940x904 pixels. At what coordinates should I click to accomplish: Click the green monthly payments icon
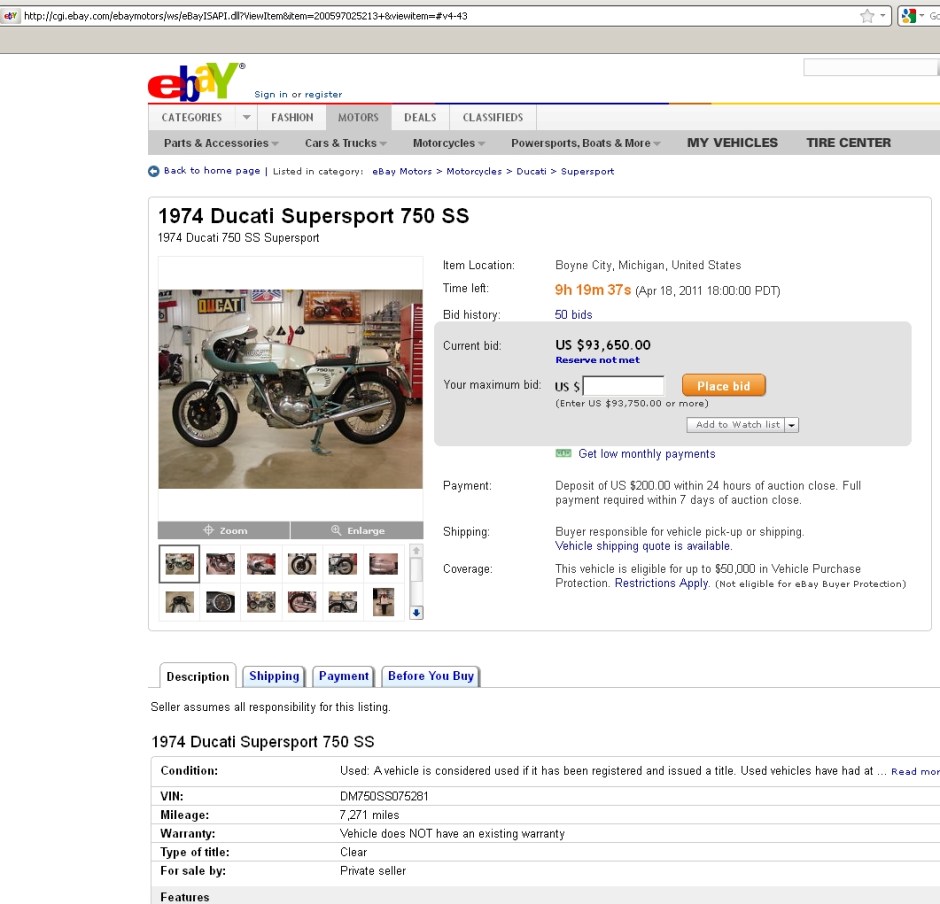coord(563,453)
